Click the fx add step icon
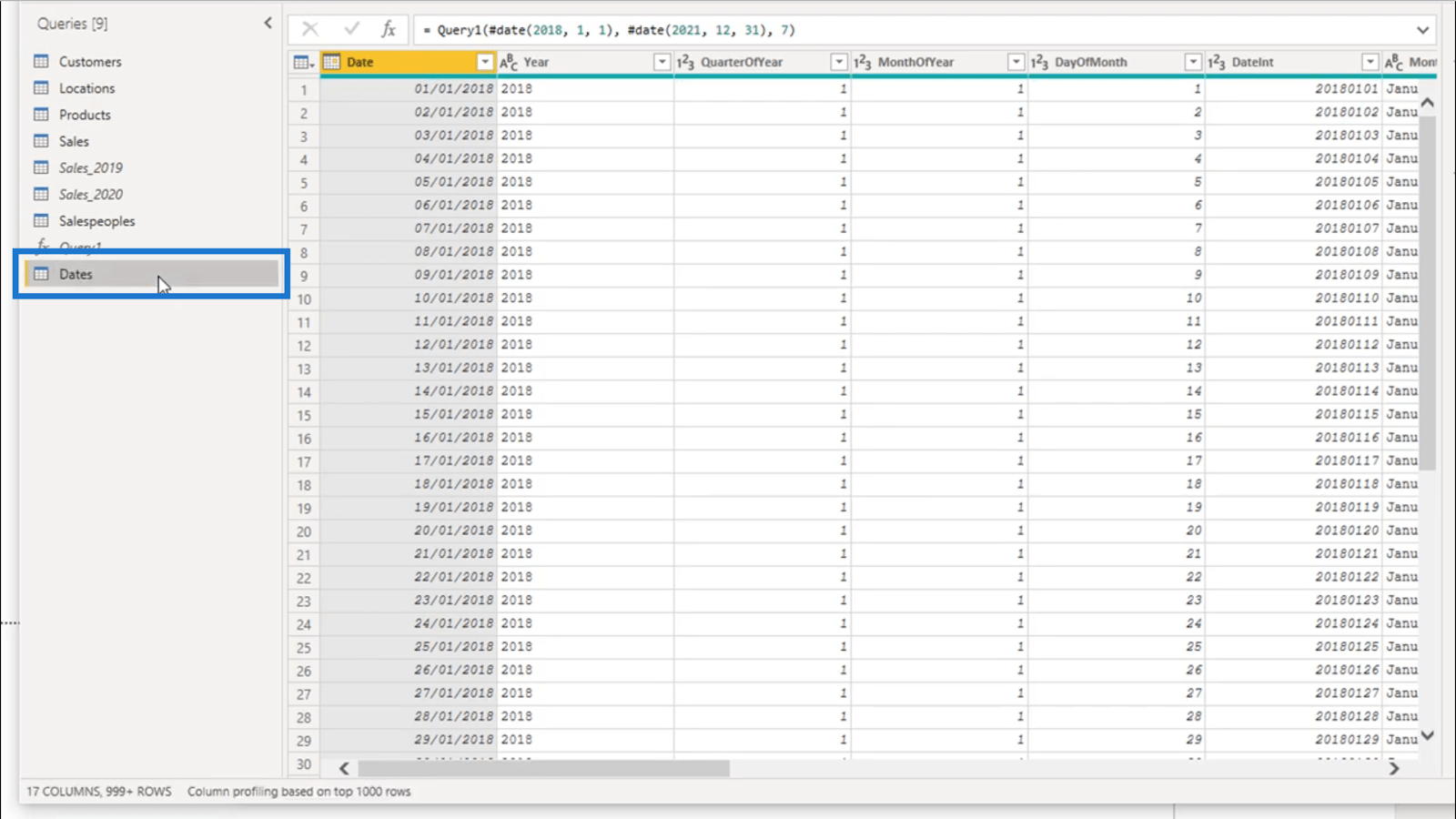This screenshot has height=819, width=1456. pyautogui.click(x=389, y=29)
